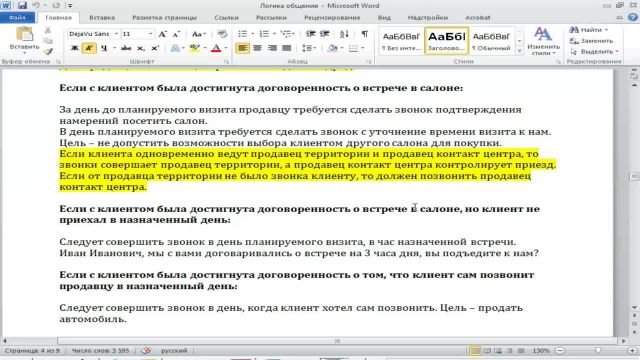This screenshot has height=360, width=640.
Task: Center-align the paragraph
Action: click(257, 48)
